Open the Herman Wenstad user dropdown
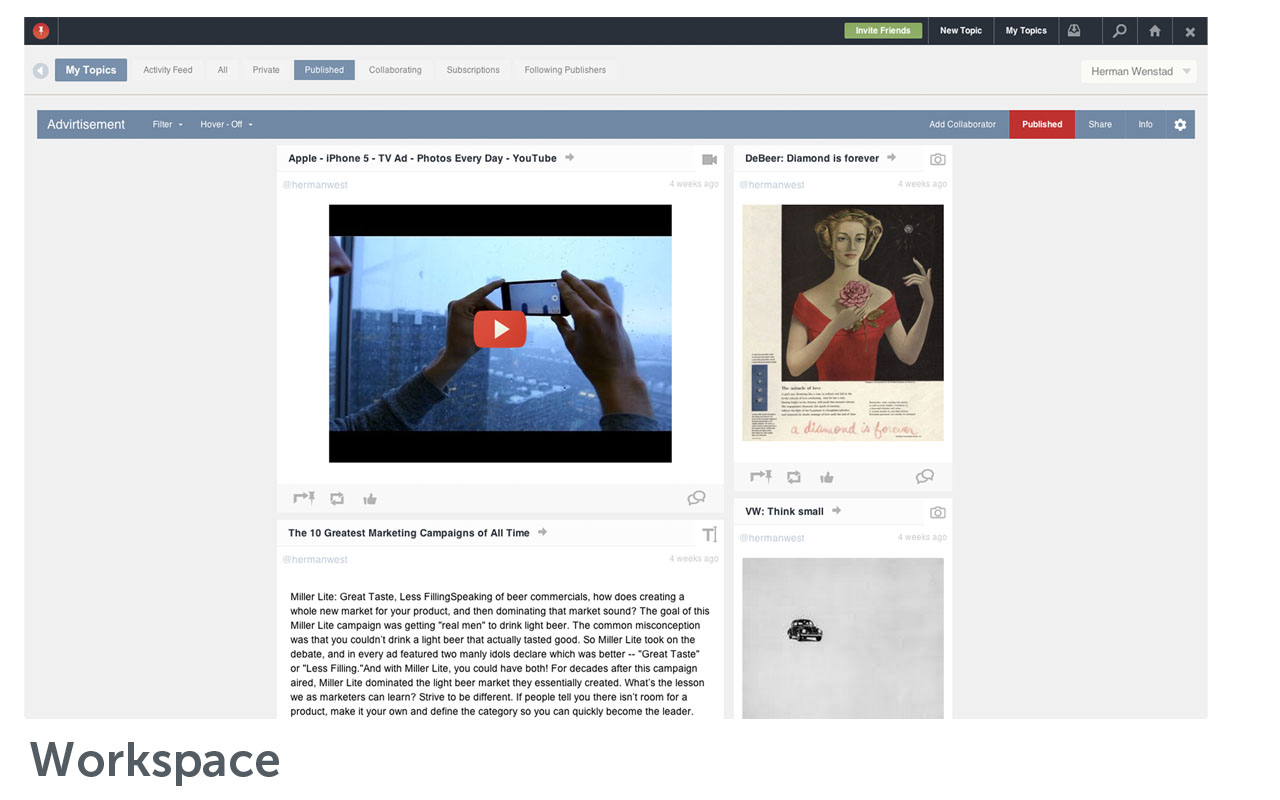This screenshot has width=1280, height=800. (1139, 72)
